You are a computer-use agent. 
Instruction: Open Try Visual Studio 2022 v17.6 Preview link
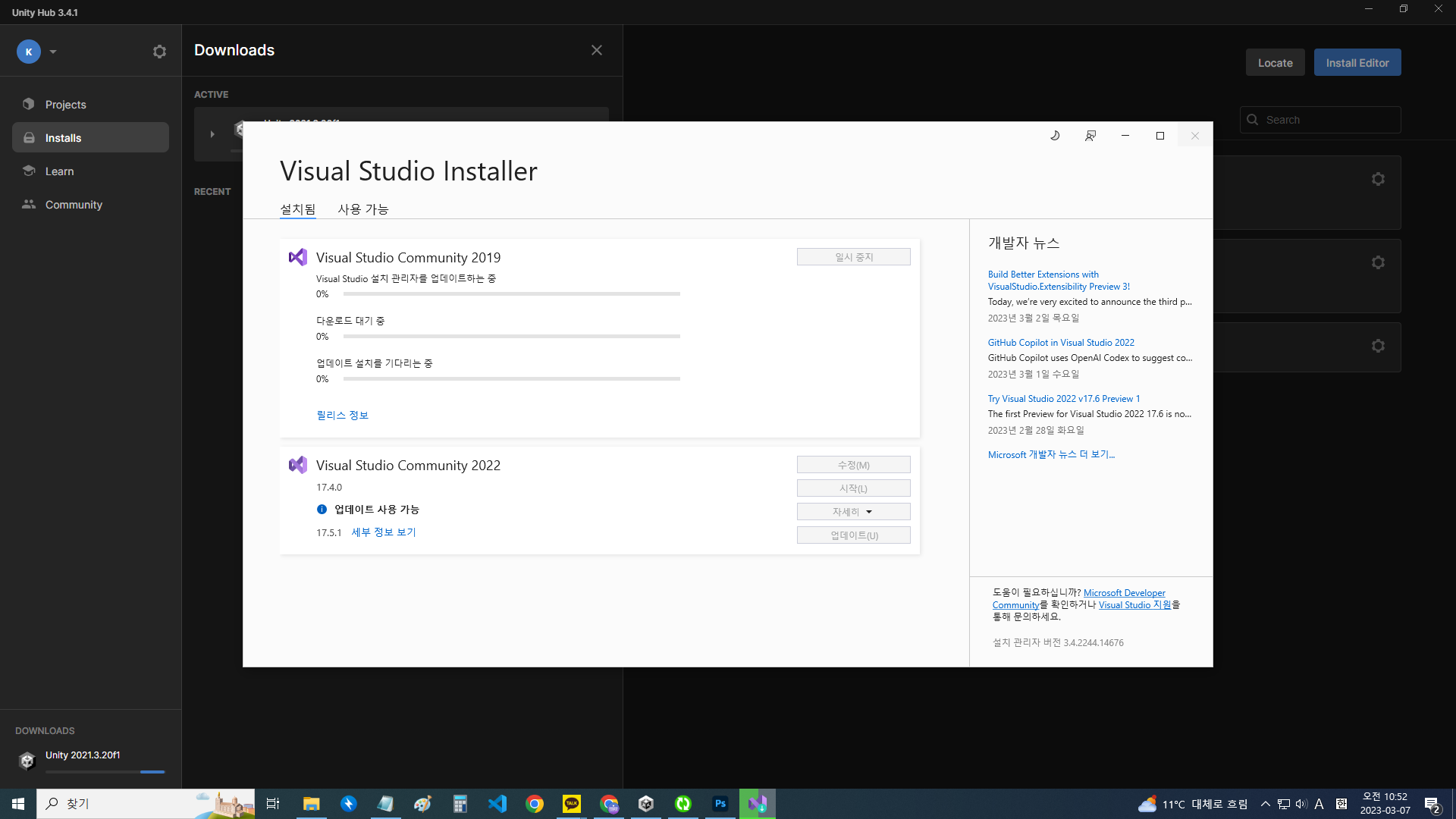coord(1063,399)
